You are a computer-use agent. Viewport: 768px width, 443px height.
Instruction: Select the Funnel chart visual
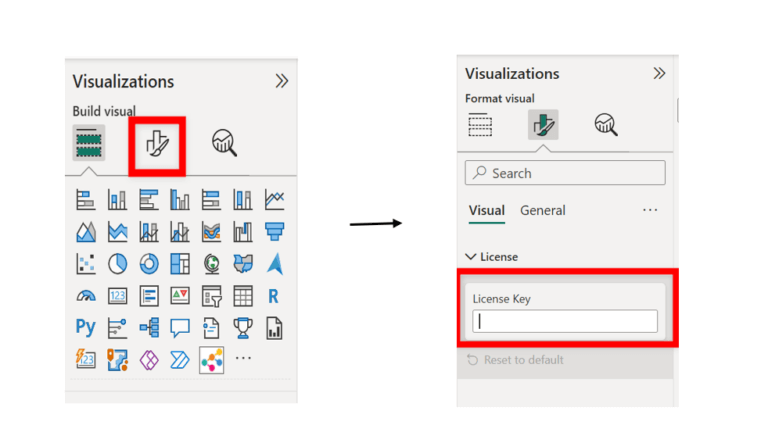tap(274, 232)
